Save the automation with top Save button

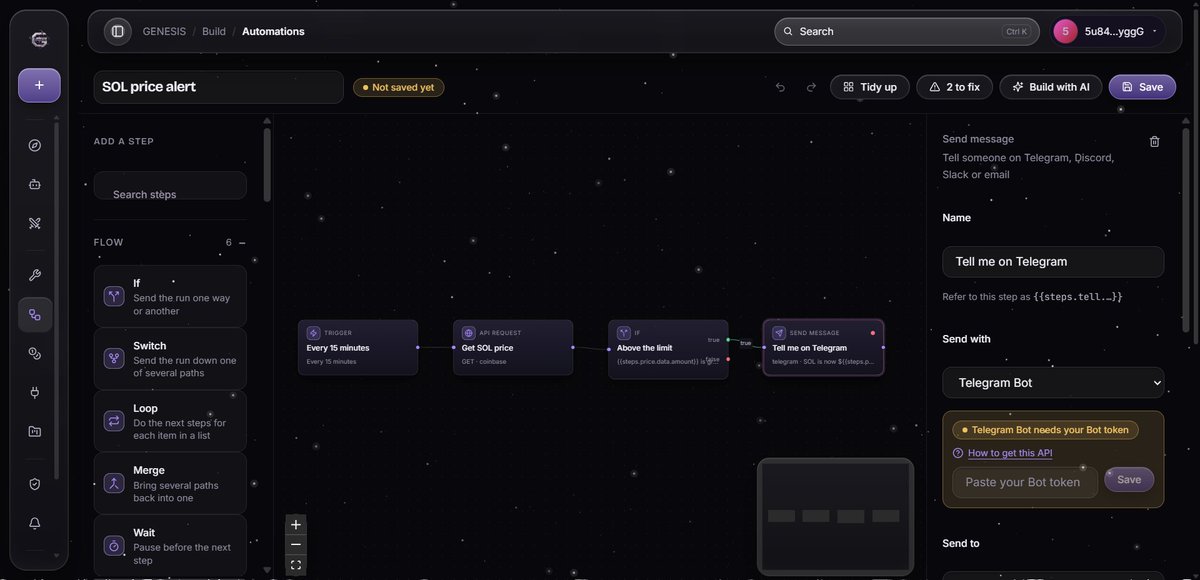point(1142,87)
